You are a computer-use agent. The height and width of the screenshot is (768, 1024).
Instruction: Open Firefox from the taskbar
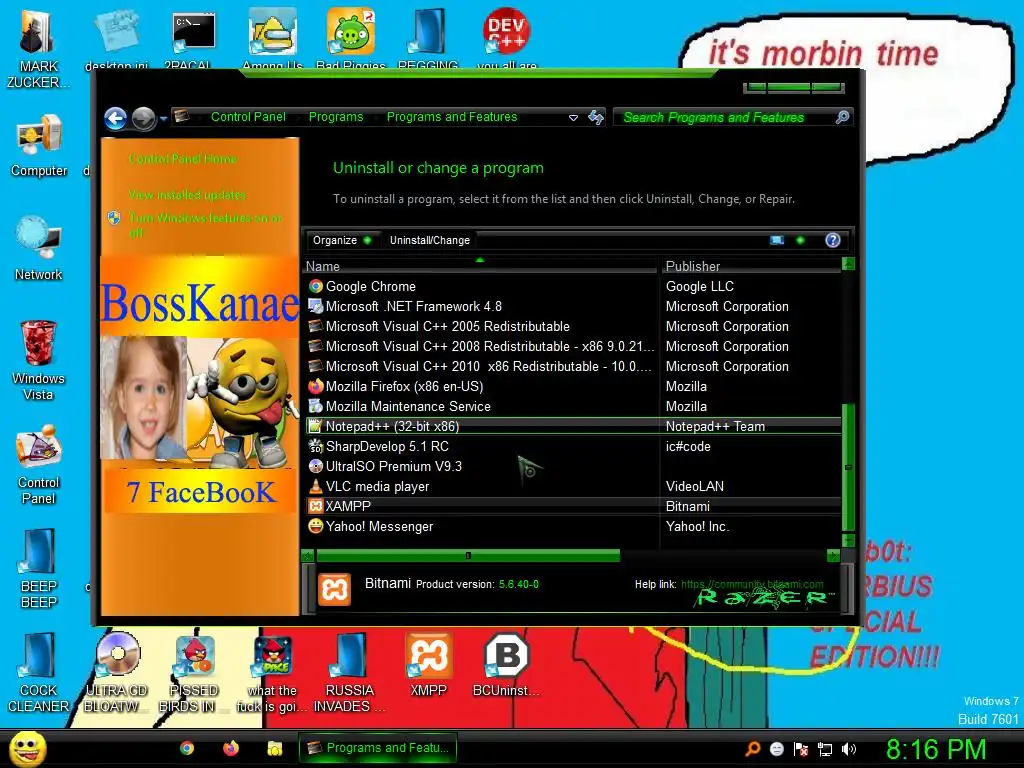tap(231, 748)
